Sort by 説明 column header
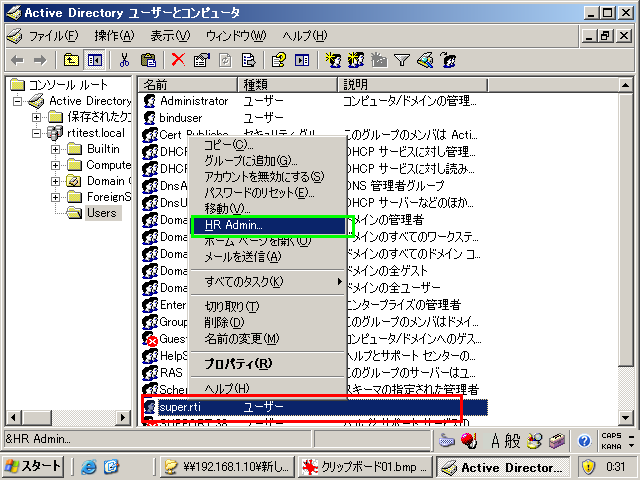Image resolution: width=640 pixels, height=480 pixels. point(413,85)
